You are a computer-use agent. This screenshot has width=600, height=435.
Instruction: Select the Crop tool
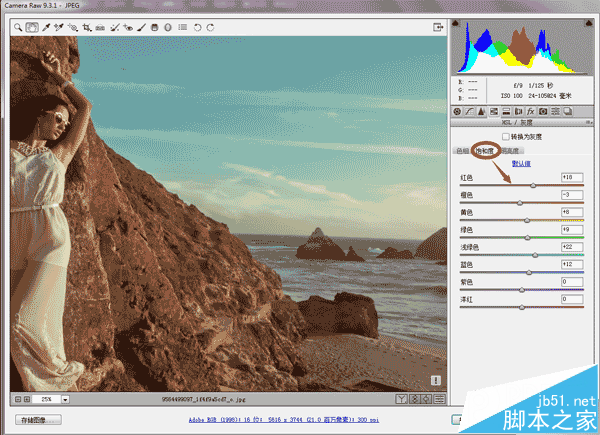87,27
